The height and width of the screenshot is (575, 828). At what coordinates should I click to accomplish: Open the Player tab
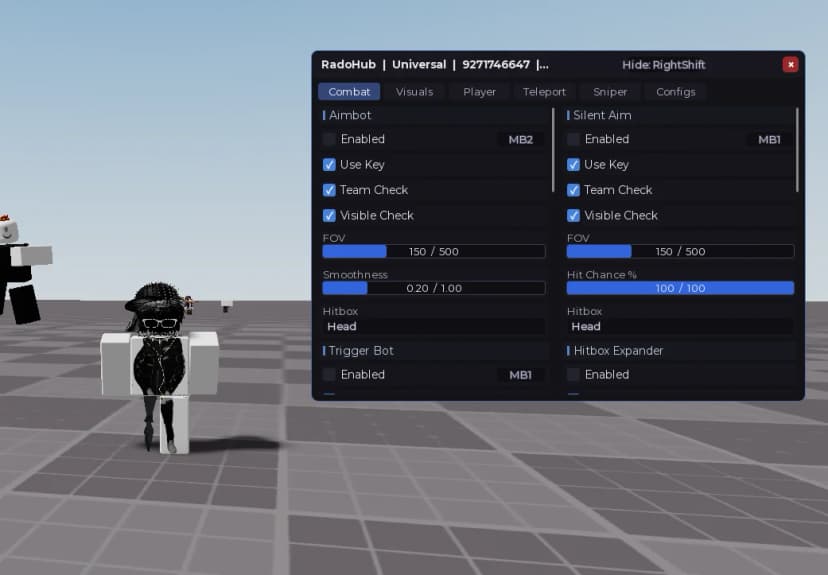tap(479, 92)
